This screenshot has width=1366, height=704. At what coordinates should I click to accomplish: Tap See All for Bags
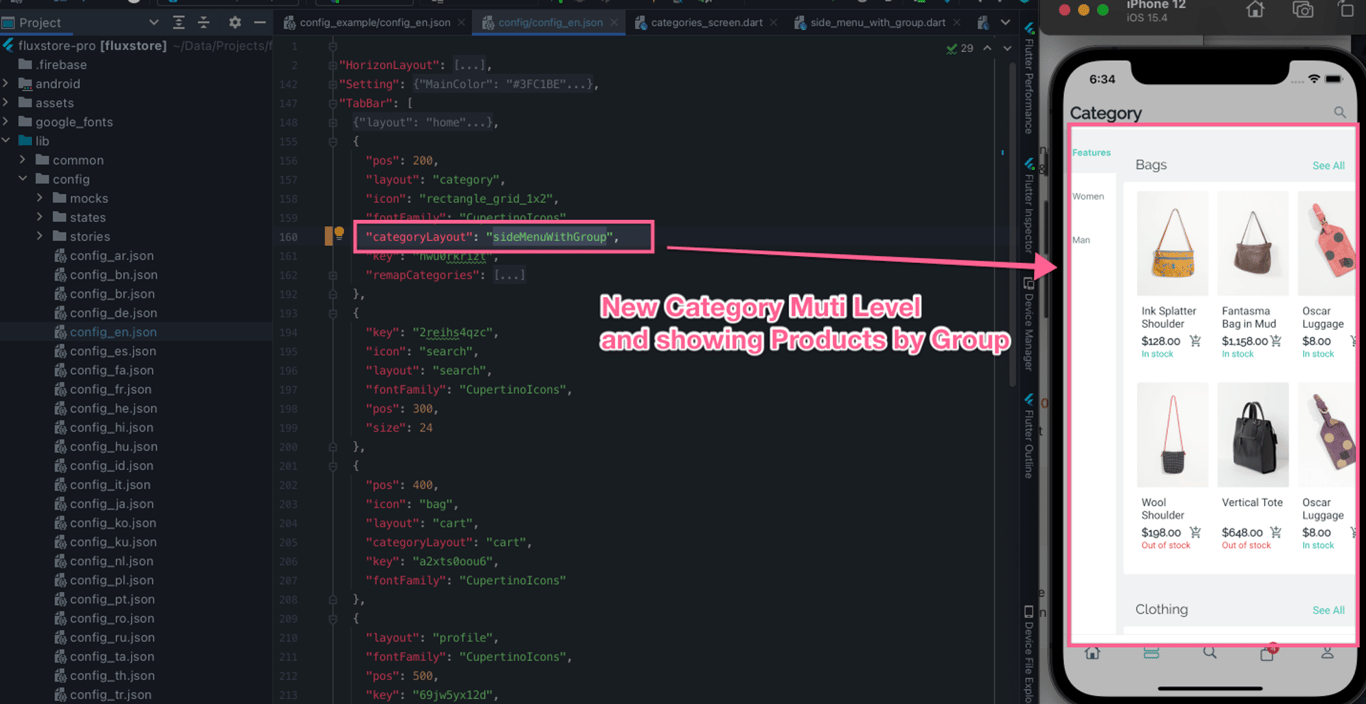click(1328, 166)
